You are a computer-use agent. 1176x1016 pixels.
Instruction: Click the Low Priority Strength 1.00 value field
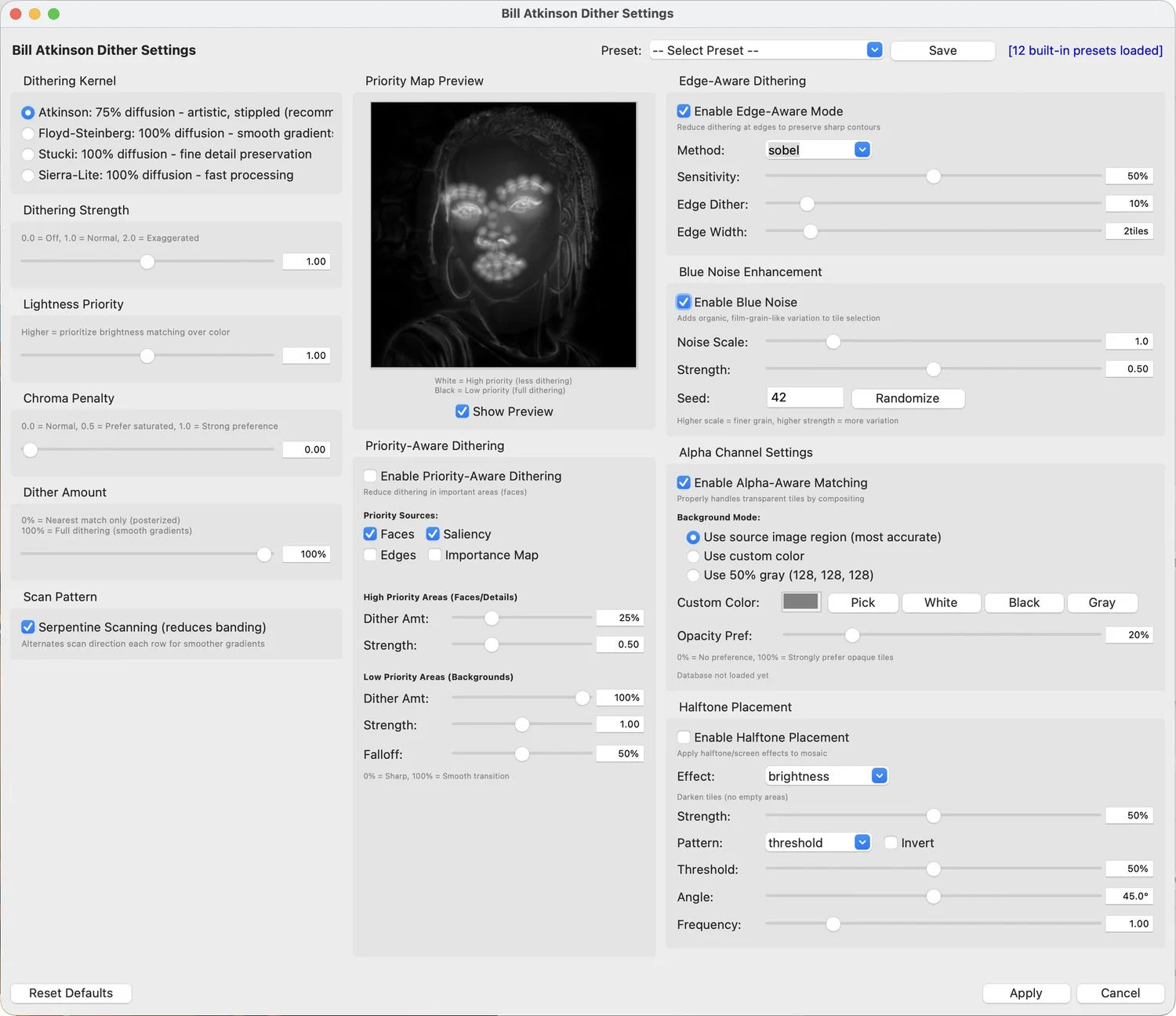(x=620, y=724)
